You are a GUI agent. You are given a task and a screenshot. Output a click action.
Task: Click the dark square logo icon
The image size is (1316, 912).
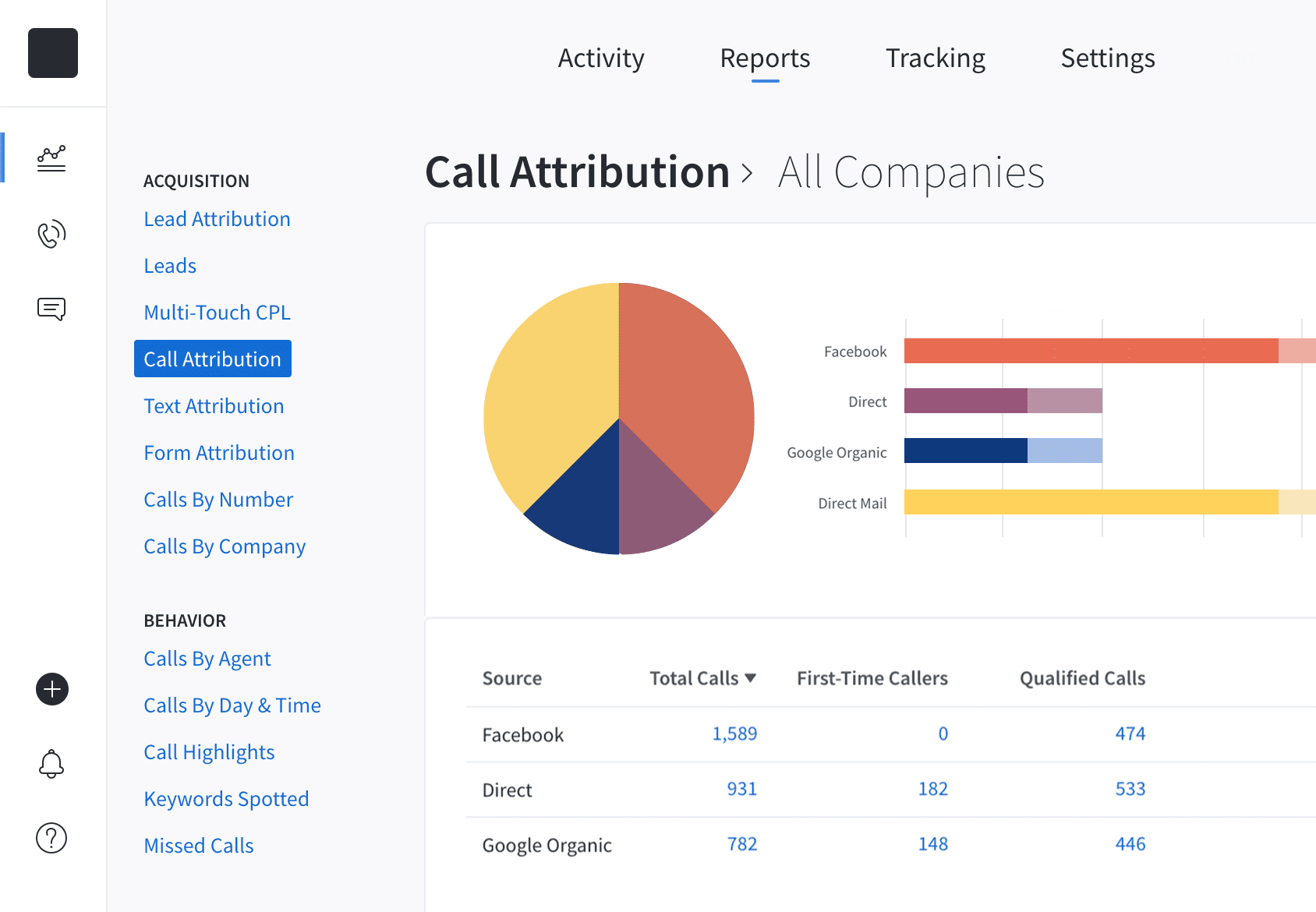click(x=53, y=53)
